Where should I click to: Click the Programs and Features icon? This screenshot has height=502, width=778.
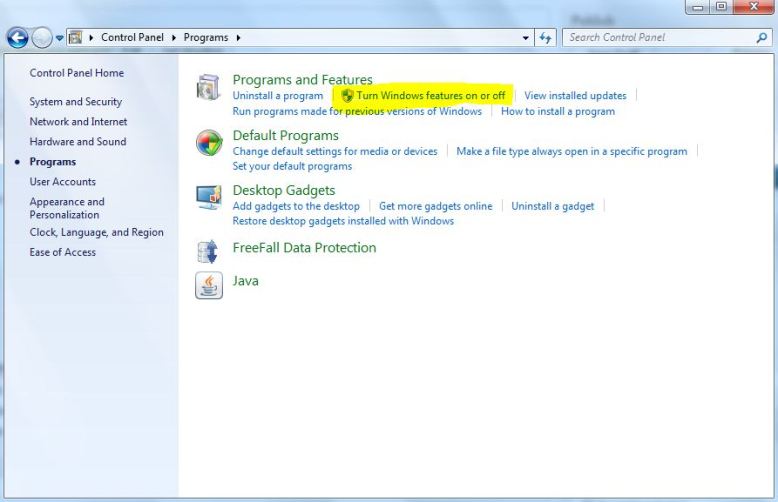click(x=208, y=88)
